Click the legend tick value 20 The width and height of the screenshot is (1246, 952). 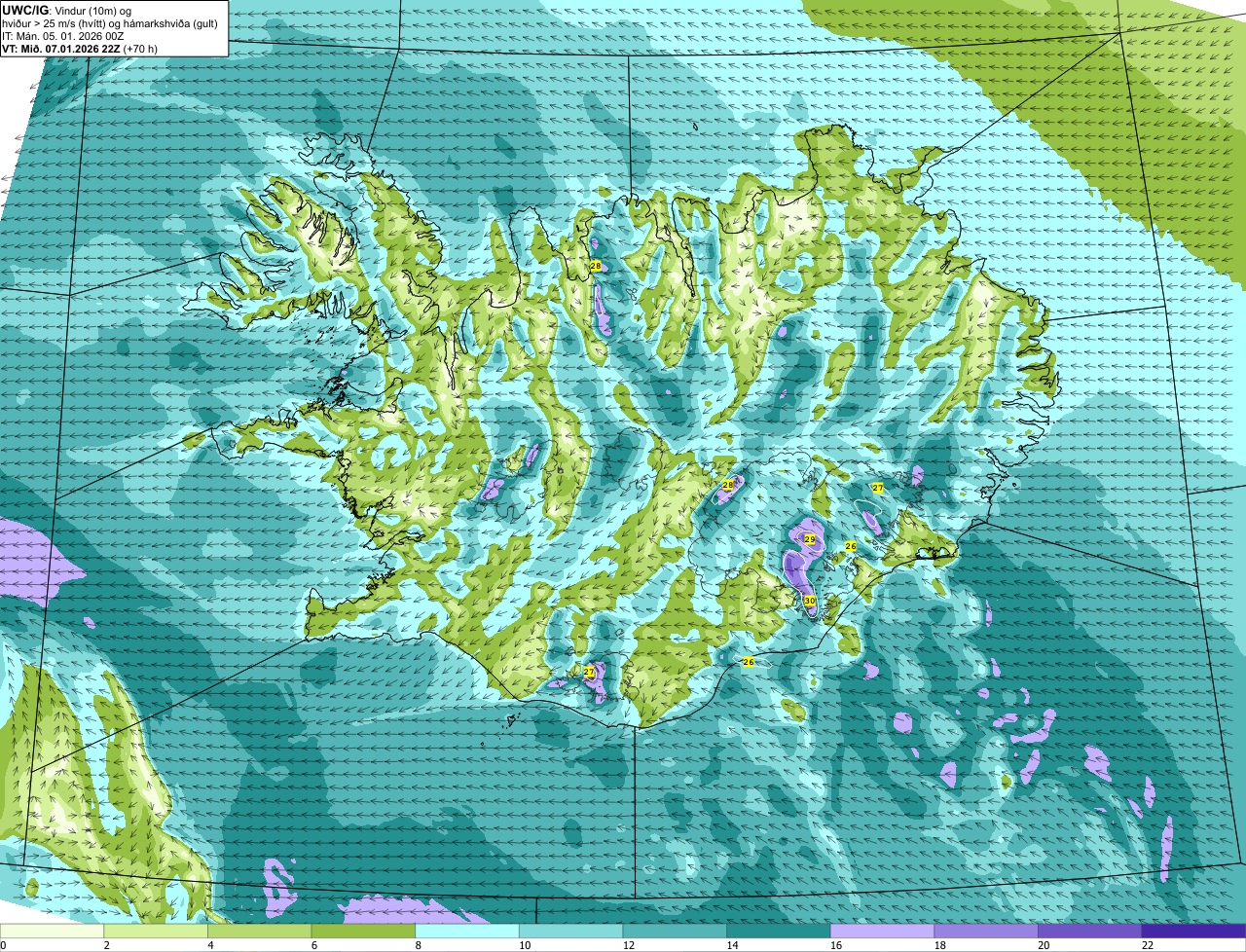coord(1044,945)
